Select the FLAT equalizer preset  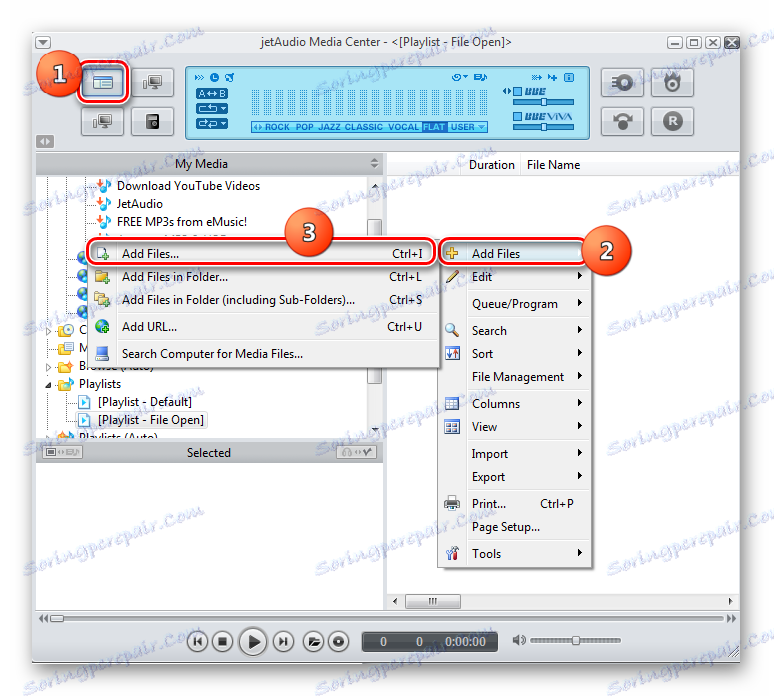(434, 127)
